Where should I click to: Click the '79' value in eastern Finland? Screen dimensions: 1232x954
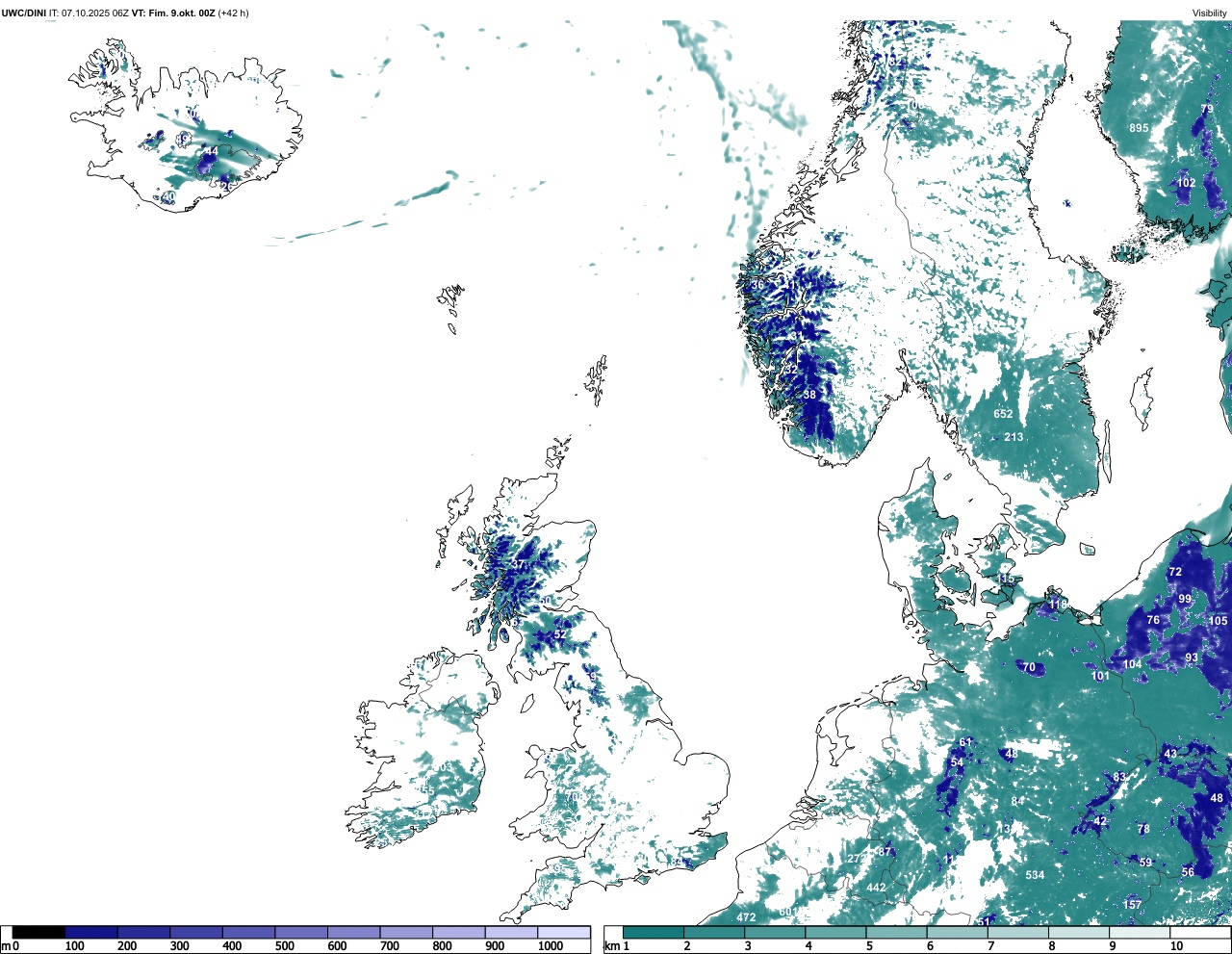1207,110
